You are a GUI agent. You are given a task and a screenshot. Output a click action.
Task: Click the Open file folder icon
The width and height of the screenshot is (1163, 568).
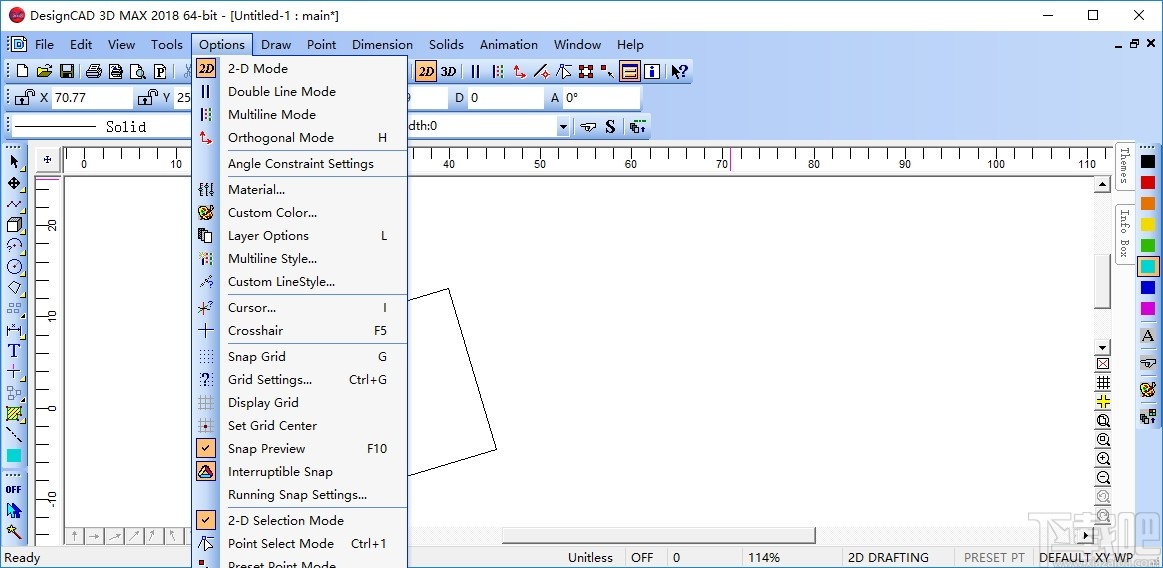(45, 71)
